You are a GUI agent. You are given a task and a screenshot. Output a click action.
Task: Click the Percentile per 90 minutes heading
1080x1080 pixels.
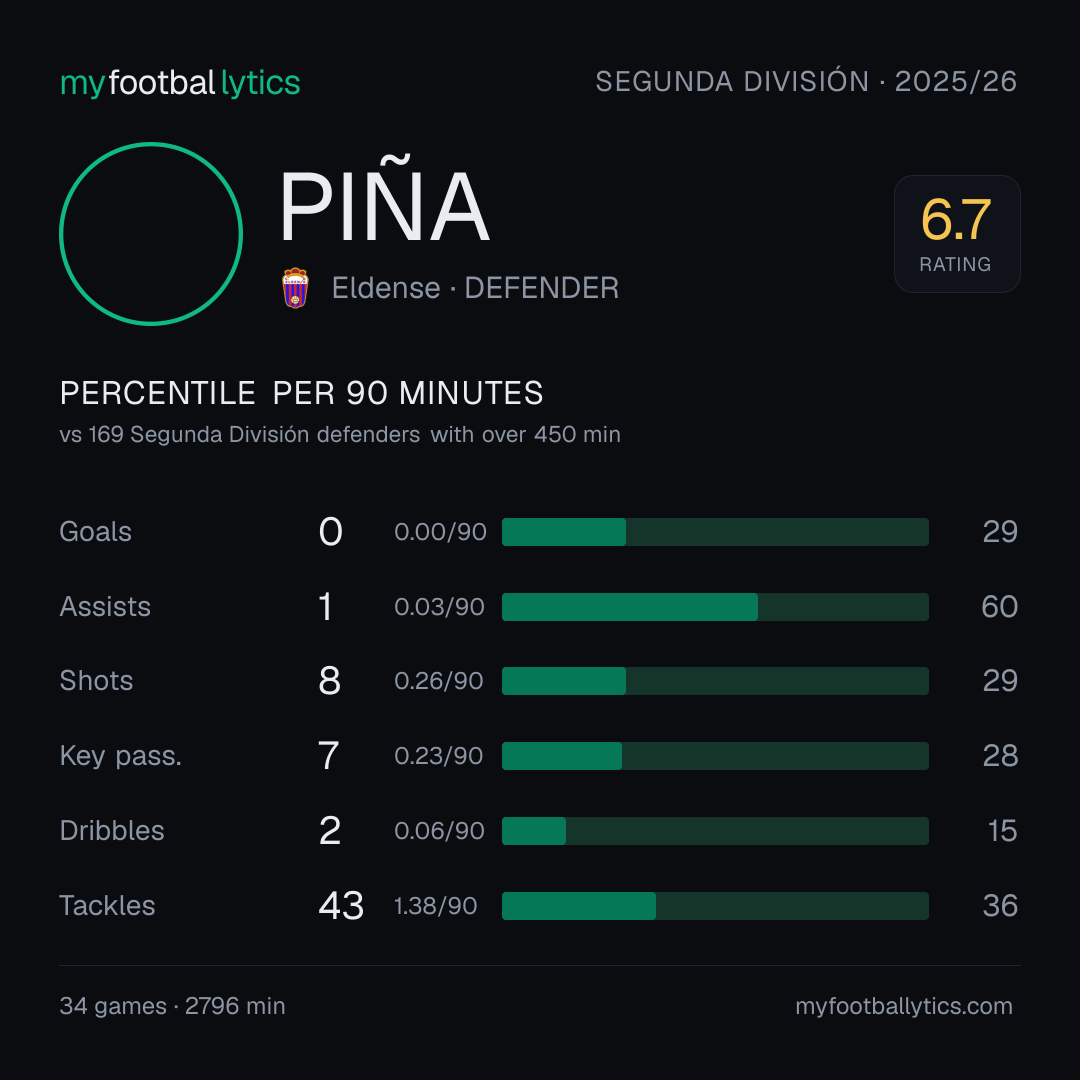click(302, 393)
